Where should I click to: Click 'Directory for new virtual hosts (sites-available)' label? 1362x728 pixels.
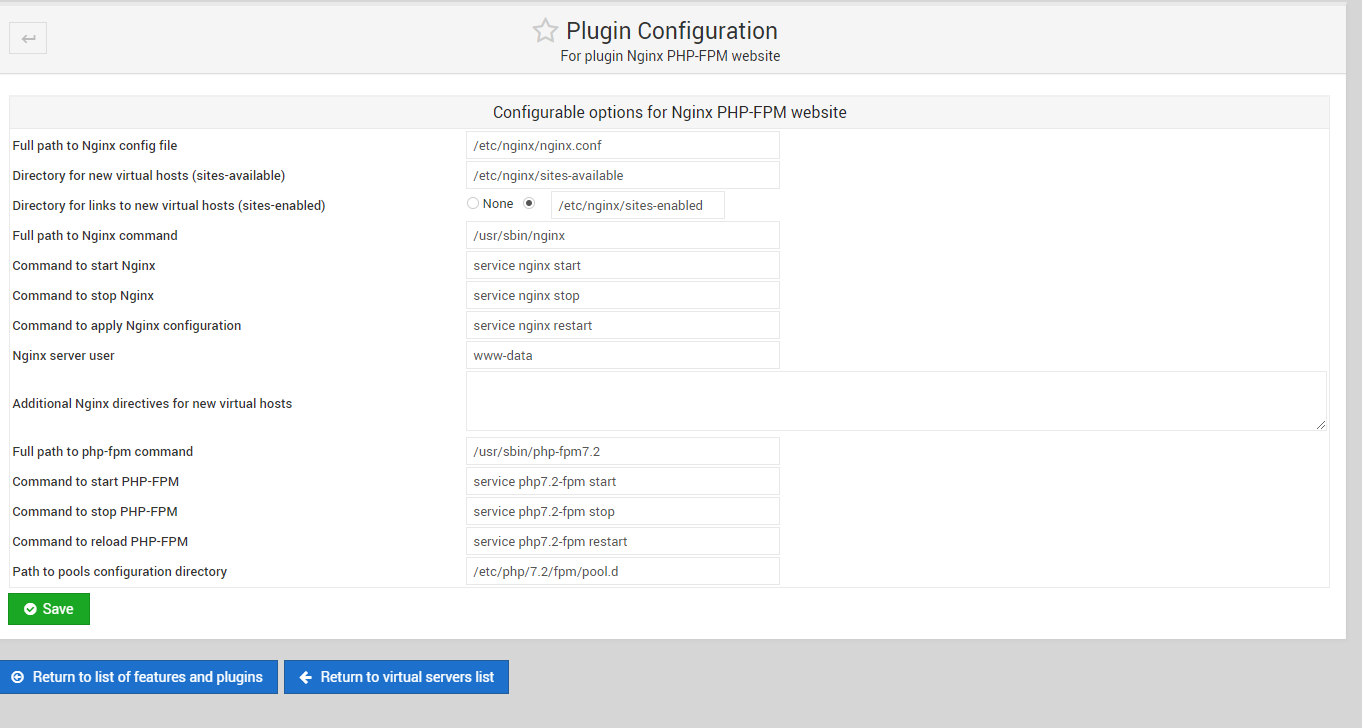point(149,176)
